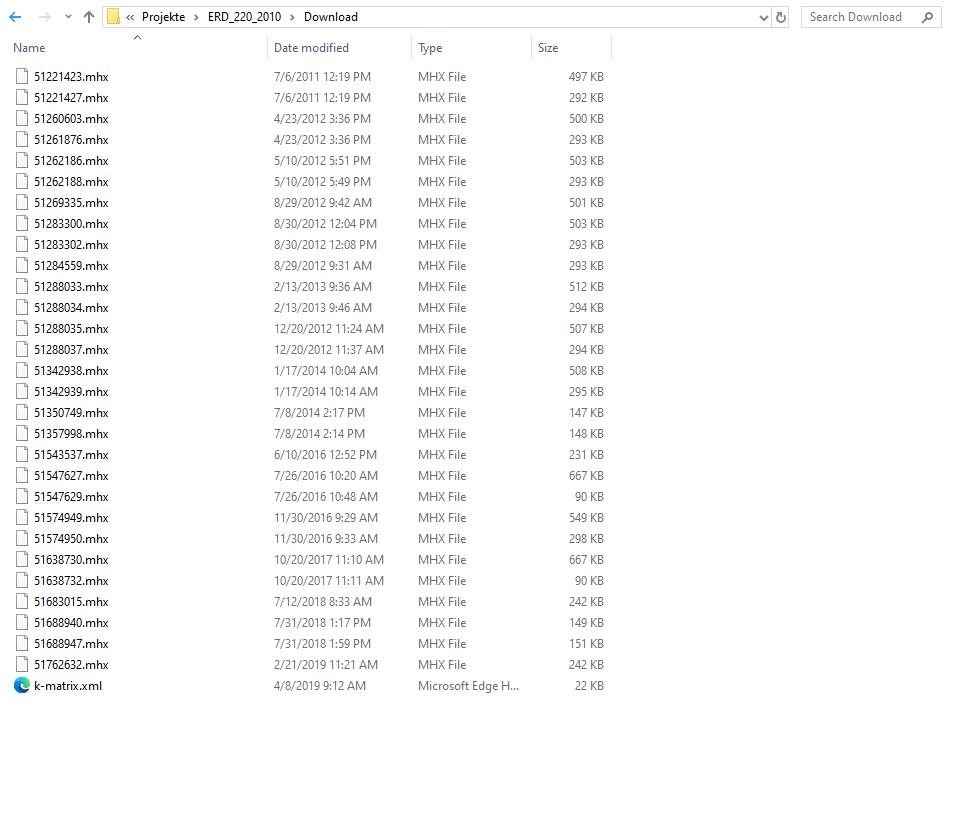955x829 pixels.
Task: Open address bar history dropdown
Action: (764, 18)
